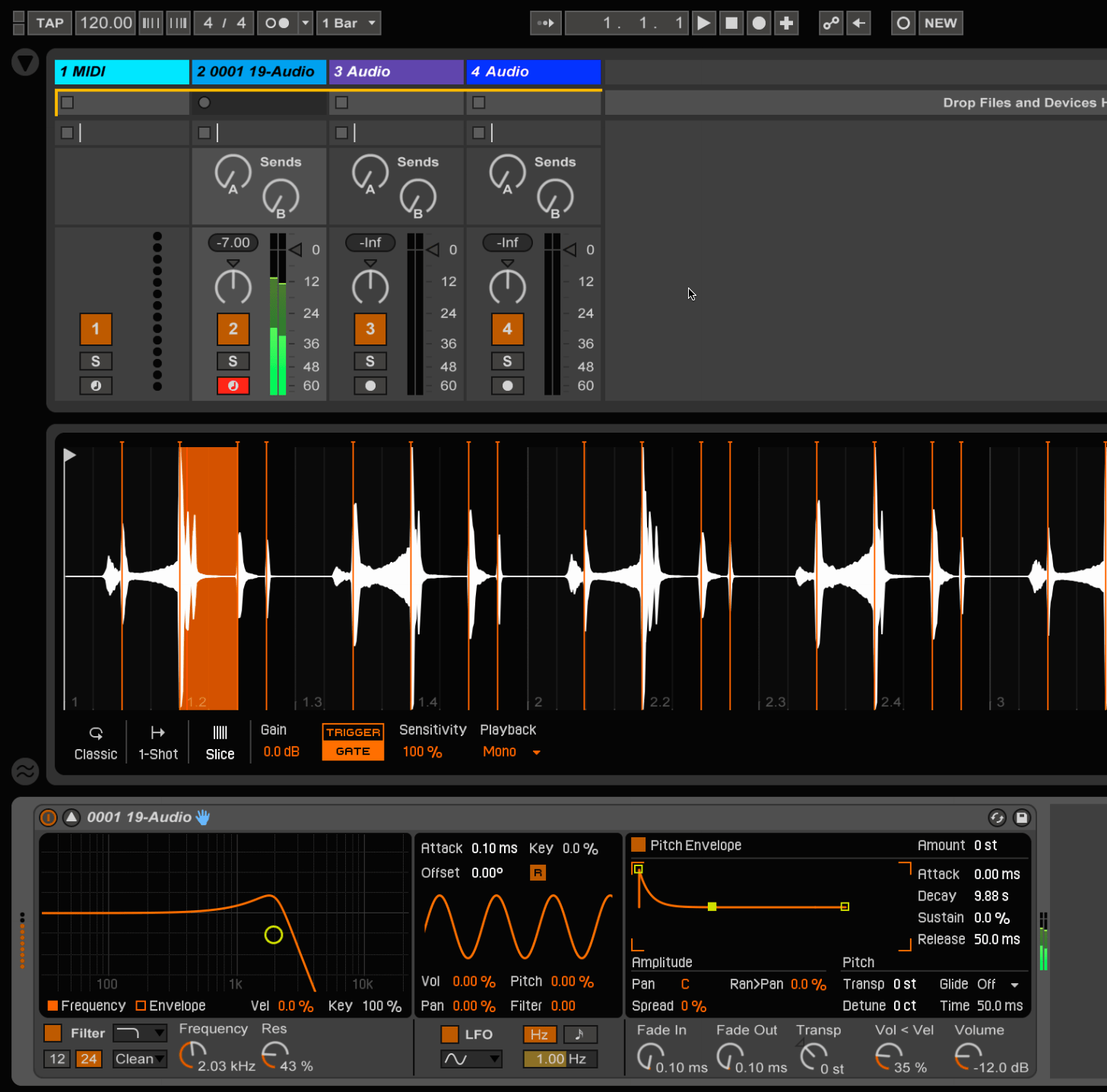Arm recording on track 2 0001 19-Audio
This screenshot has width=1107, height=1092.
(x=233, y=386)
